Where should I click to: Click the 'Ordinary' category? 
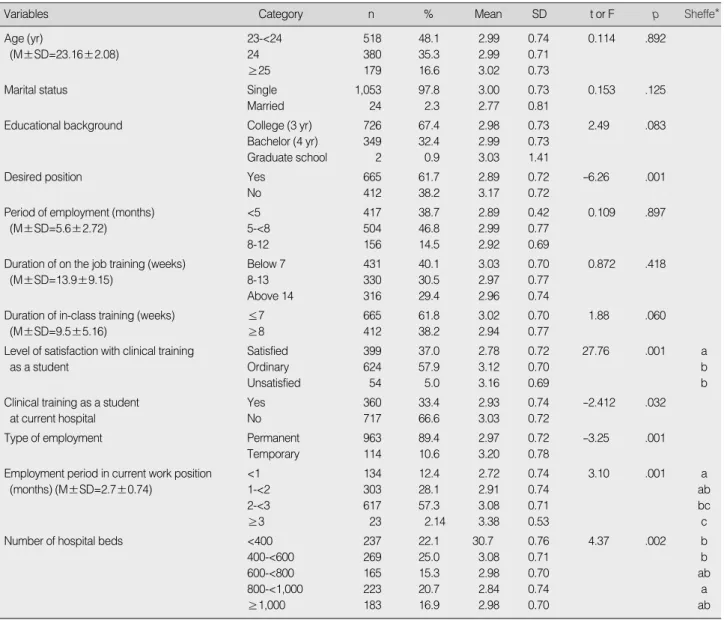coord(268,367)
